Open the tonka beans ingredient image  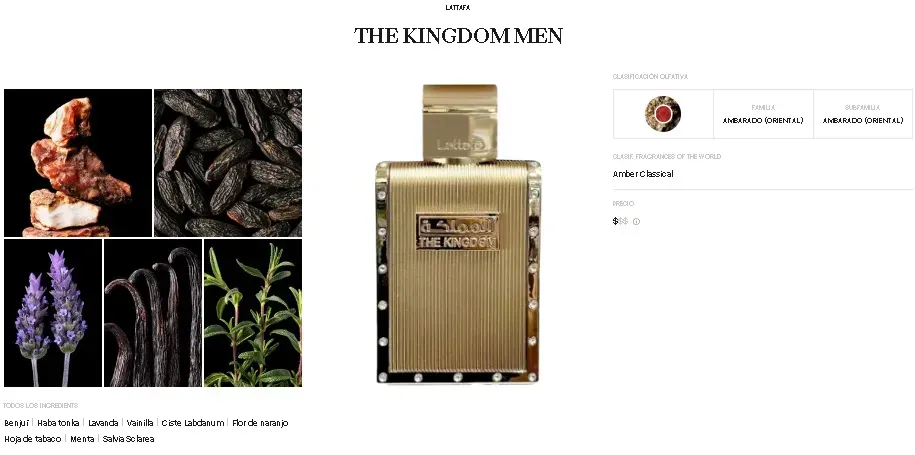(x=228, y=163)
